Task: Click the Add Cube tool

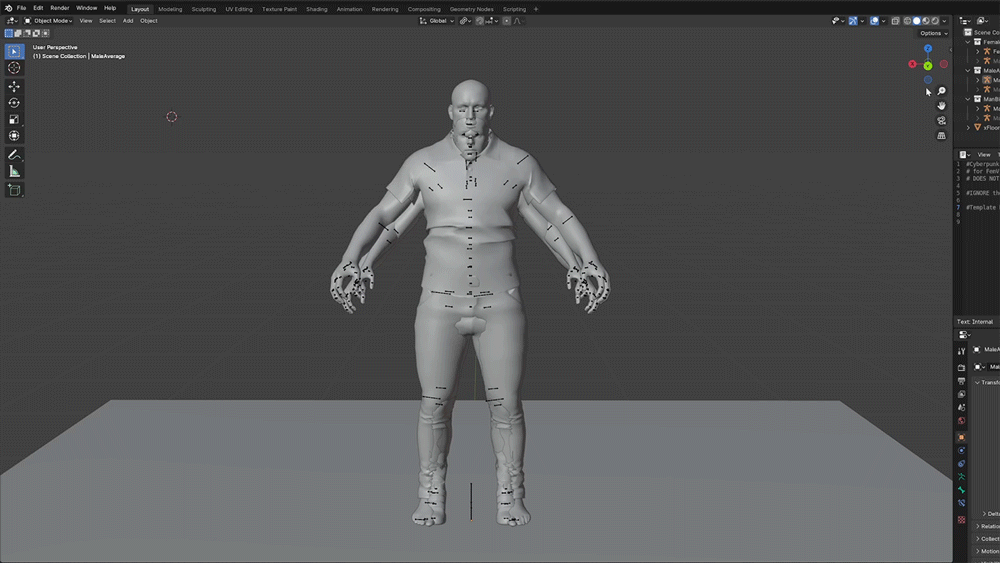Action: pos(14,190)
